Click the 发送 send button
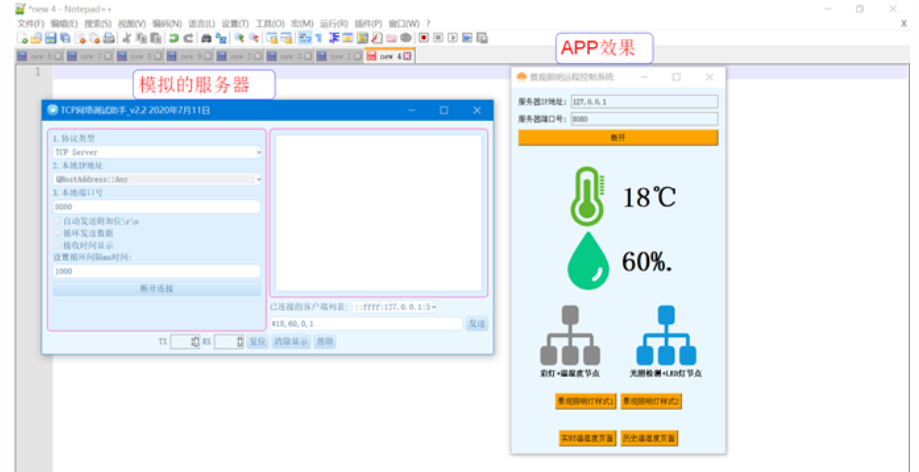919x472 pixels. [x=477, y=324]
